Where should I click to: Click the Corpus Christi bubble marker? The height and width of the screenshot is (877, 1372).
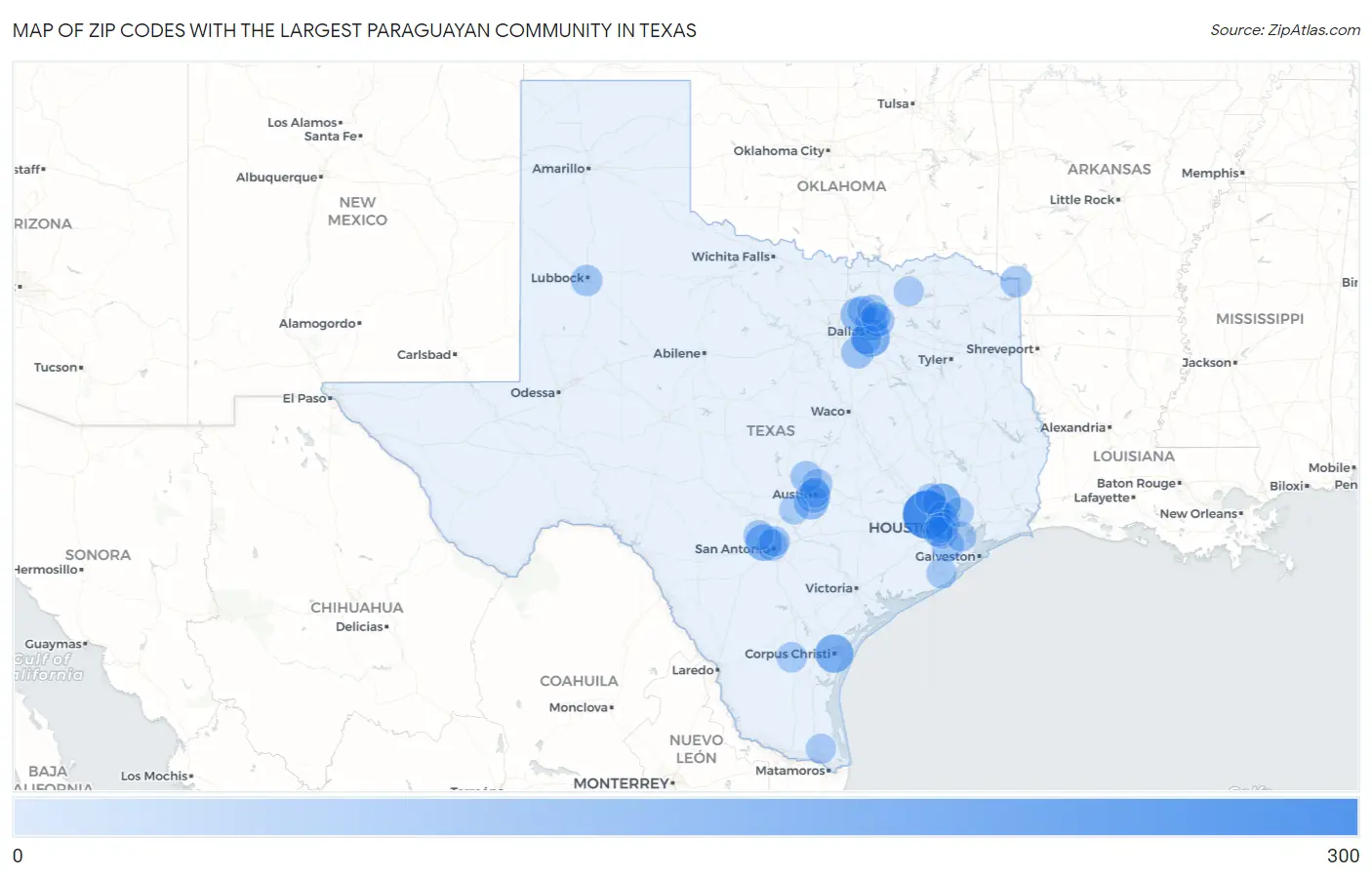(x=834, y=653)
